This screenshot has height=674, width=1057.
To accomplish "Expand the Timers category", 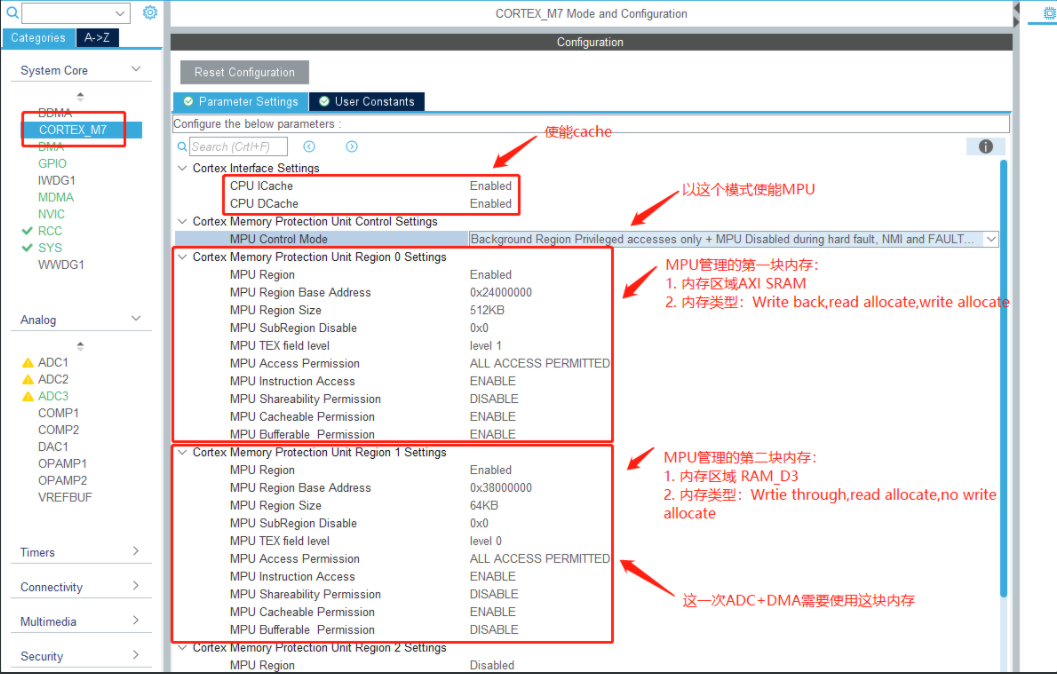I will [80, 551].
